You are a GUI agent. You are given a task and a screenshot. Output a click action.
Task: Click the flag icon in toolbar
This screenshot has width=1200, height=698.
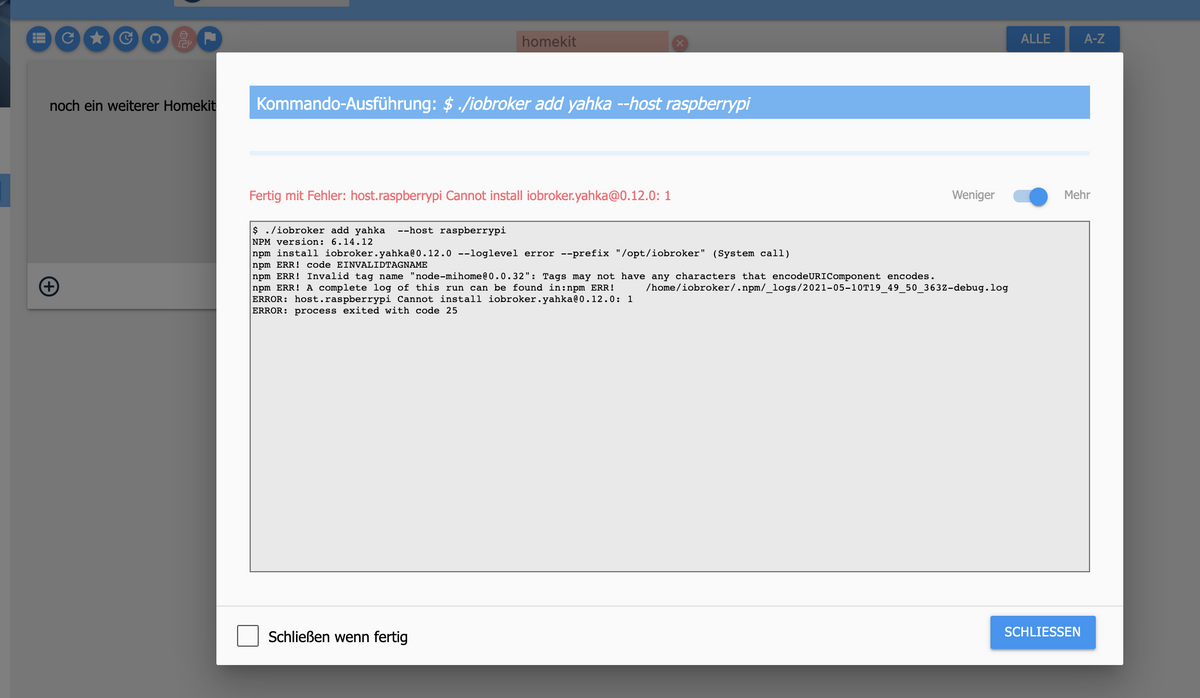[x=210, y=39]
